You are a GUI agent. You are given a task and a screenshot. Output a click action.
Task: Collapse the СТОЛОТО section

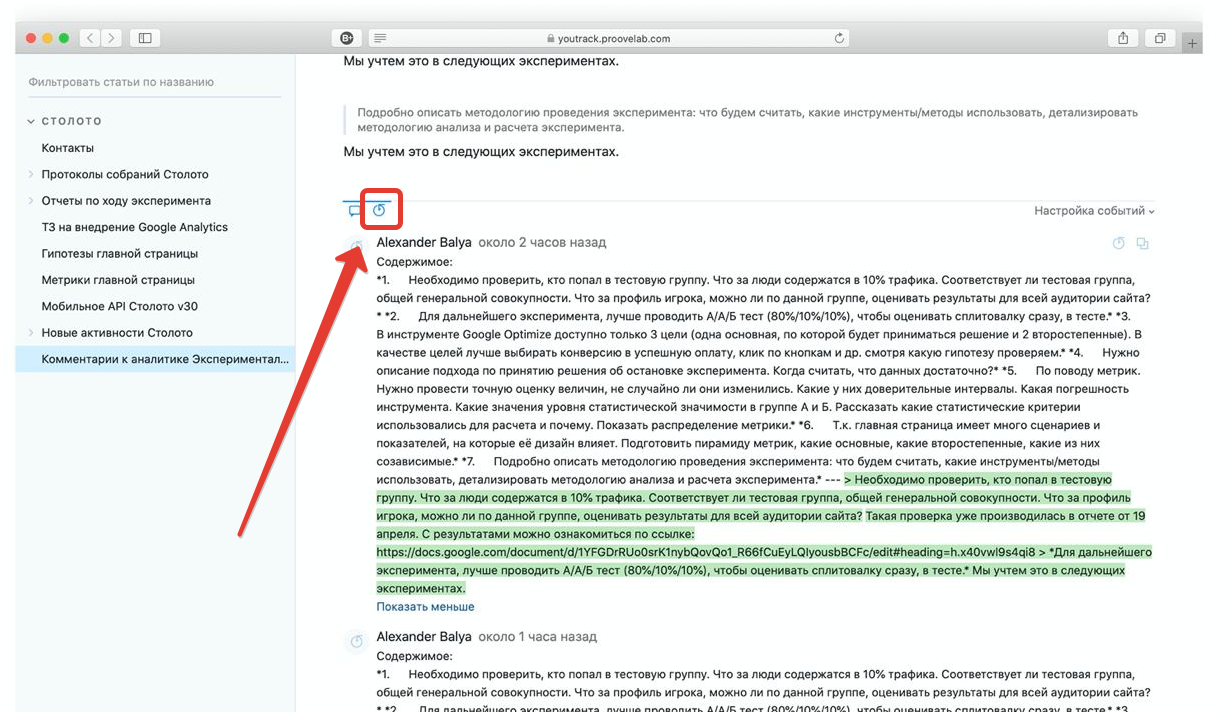click(31, 121)
